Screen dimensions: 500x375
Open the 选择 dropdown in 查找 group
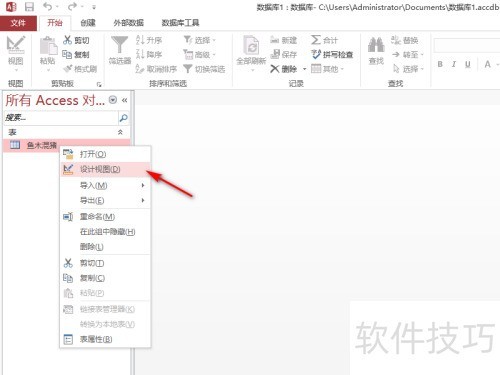pos(407,69)
